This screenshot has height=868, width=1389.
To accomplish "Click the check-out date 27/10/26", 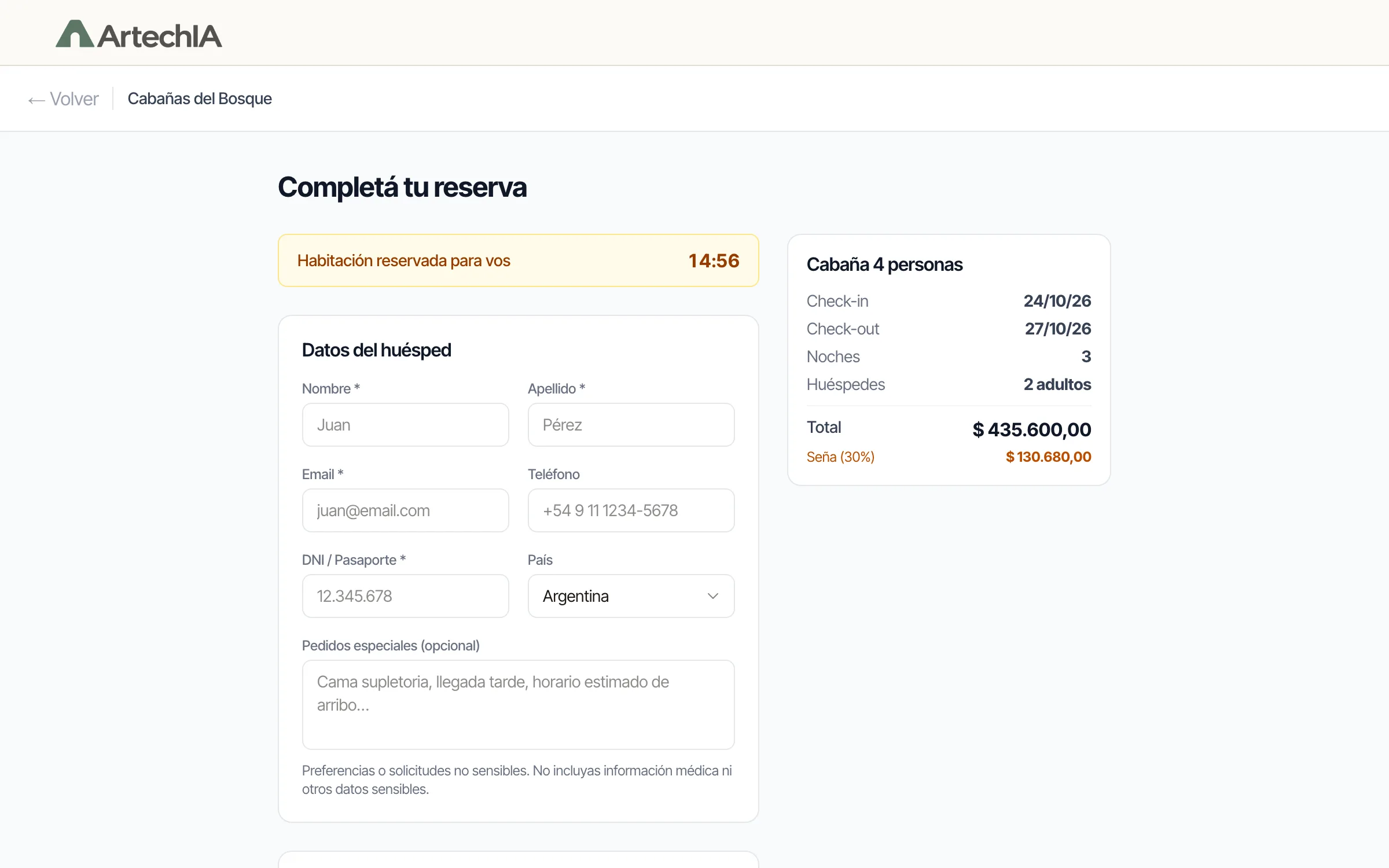I will 1057,329.
